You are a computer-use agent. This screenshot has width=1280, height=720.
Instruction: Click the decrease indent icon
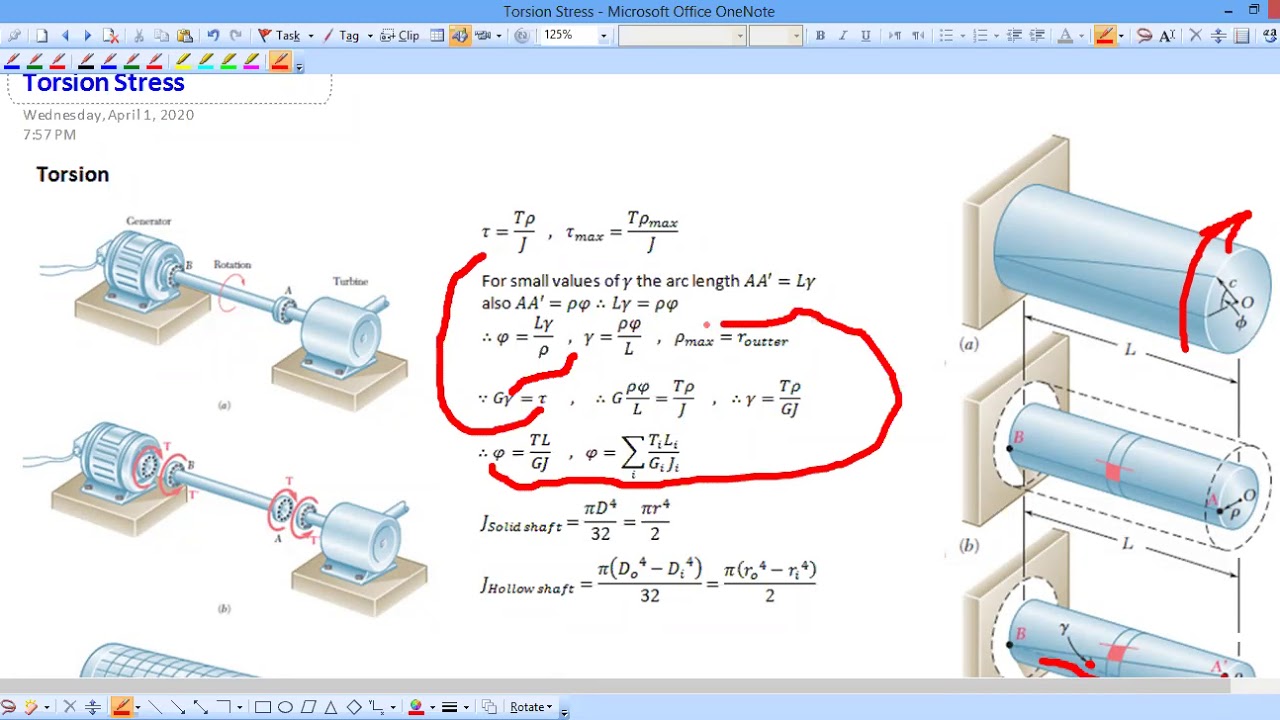tap(1014, 35)
